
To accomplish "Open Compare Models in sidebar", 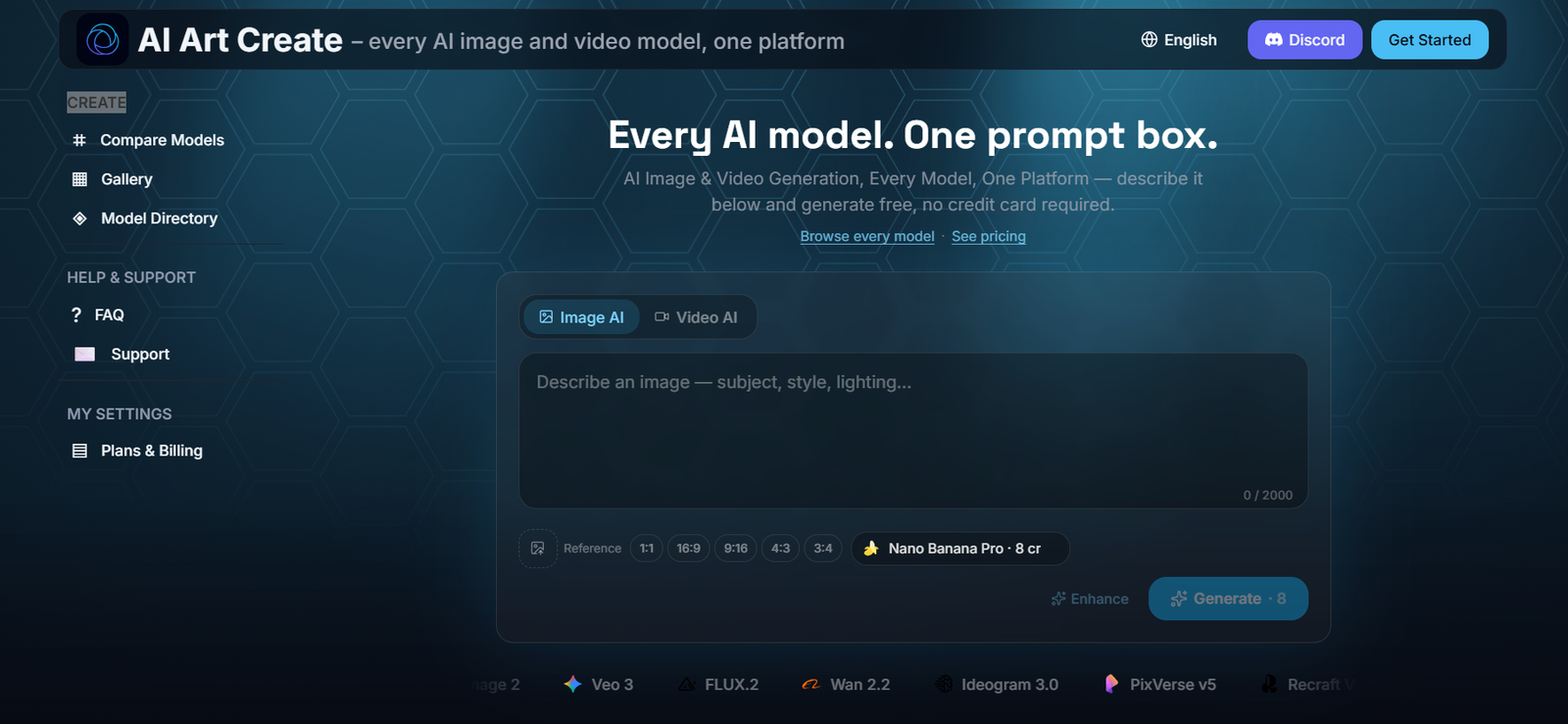I will 162,140.
